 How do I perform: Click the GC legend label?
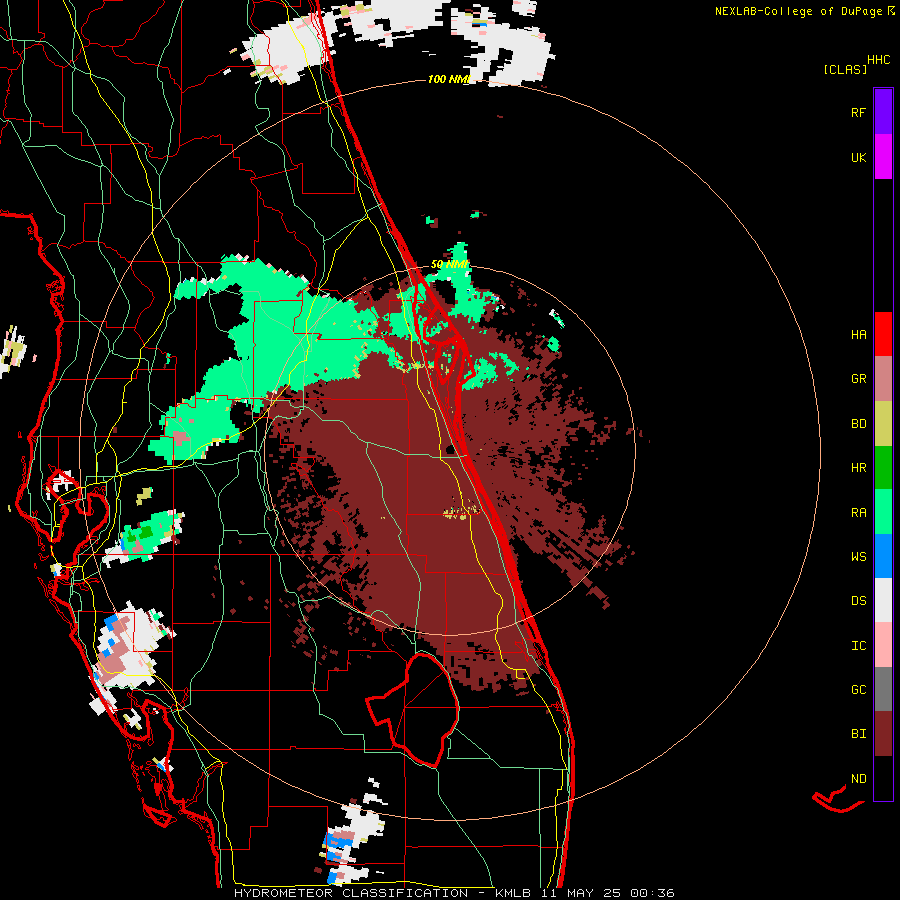click(x=858, y=689)
